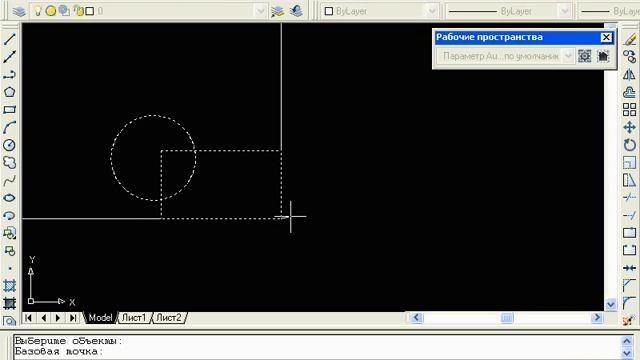Viewport: 640px width, 360px height.
Task: Select the Spline tool
Action: pyautogui.click(x=9, y=180)
